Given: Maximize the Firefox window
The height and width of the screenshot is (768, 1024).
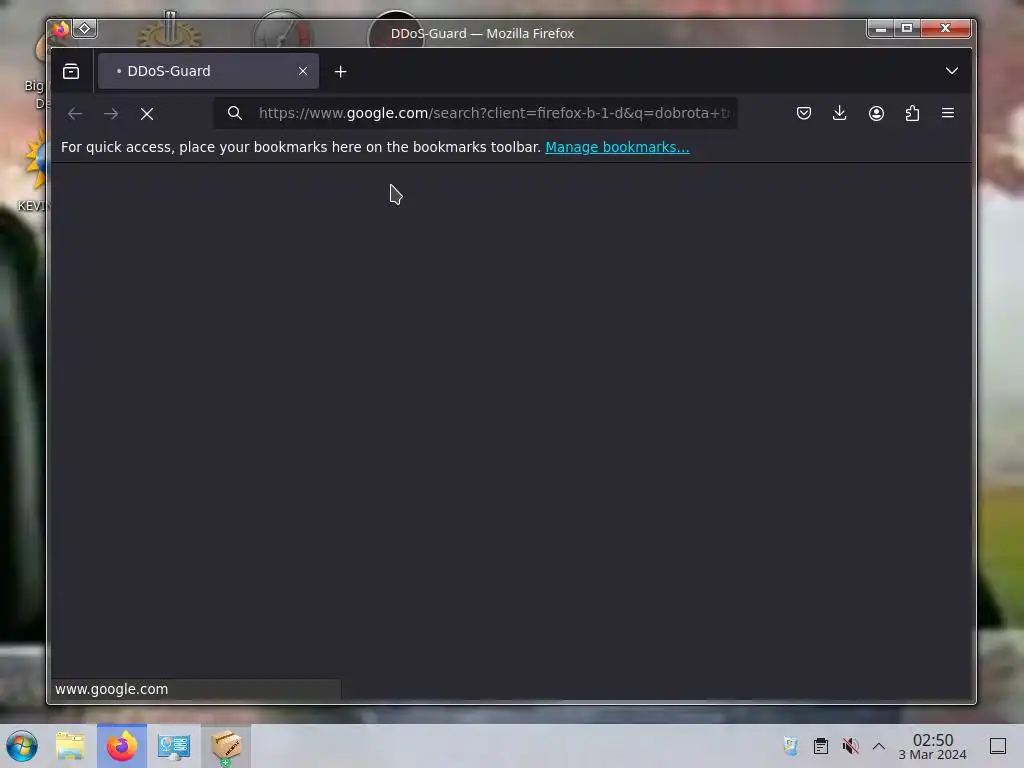Looking at the screenshot, I should point(906,28).
